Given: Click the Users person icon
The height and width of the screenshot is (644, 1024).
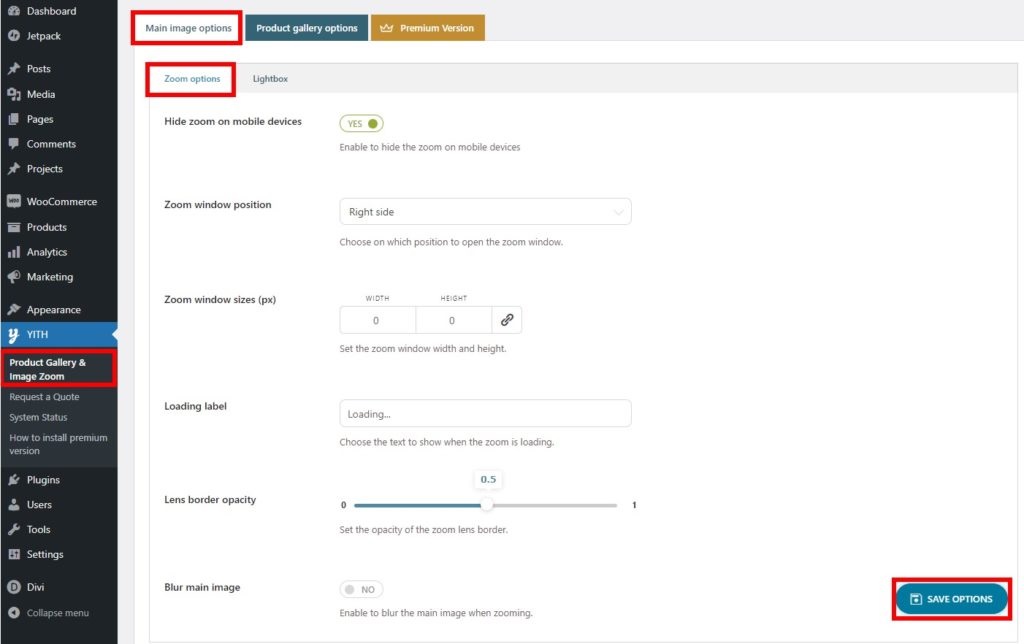Looking at the screenshot, I should [x=14, y=504].
